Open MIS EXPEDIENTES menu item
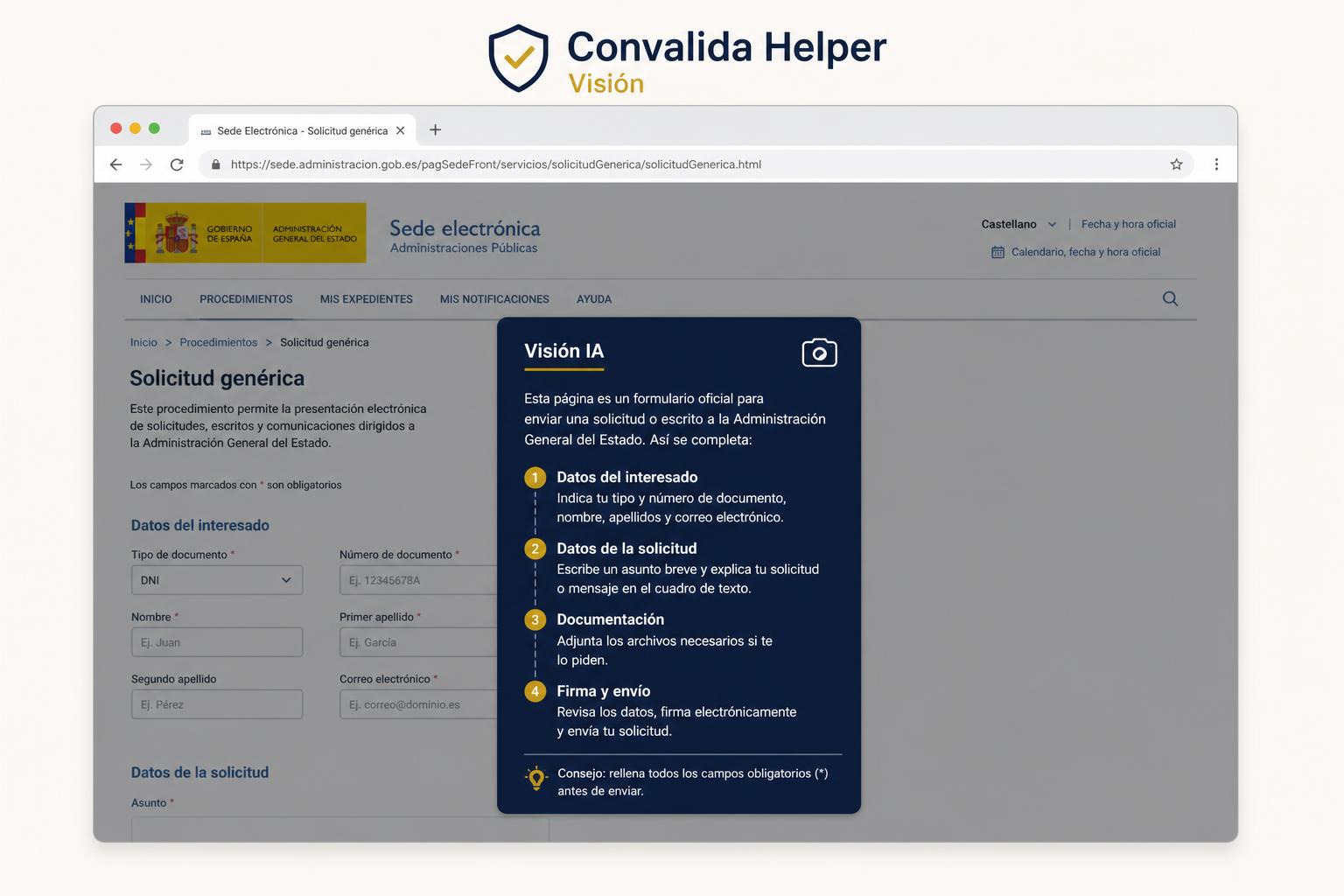This screenshot has height=896, width=1344. click(x=367, y=299)
